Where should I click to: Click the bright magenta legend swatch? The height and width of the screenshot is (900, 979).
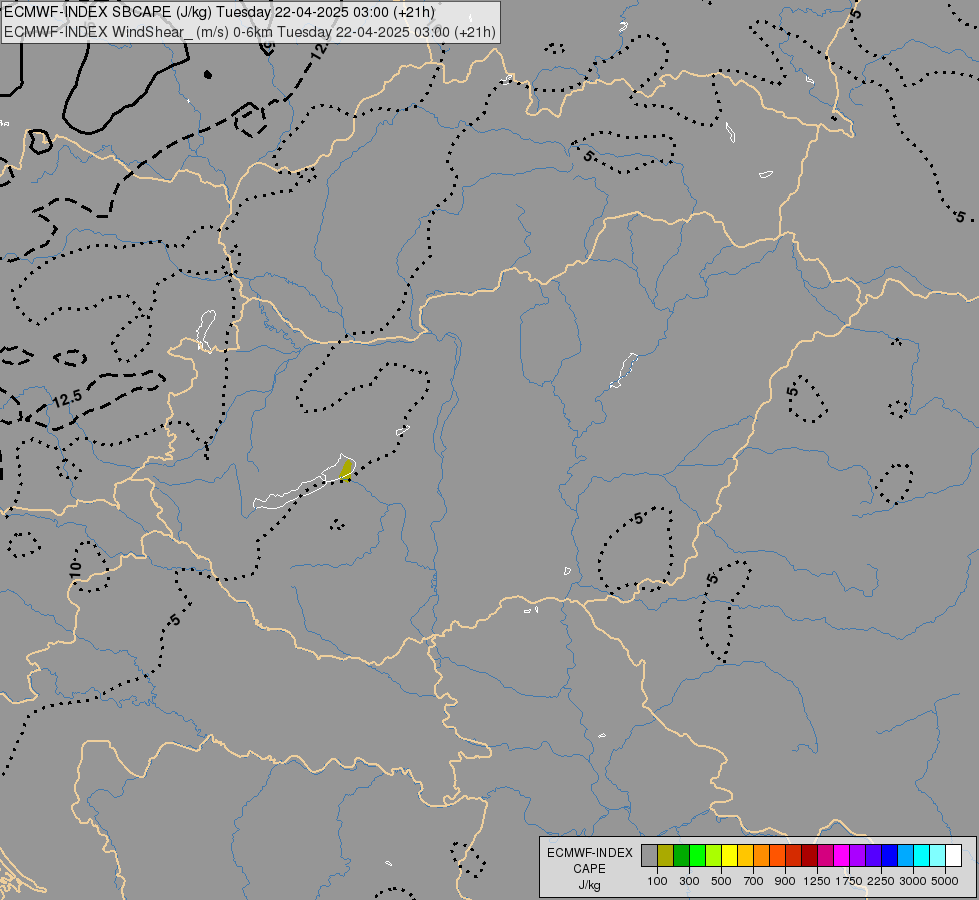(x=841, y=856)
